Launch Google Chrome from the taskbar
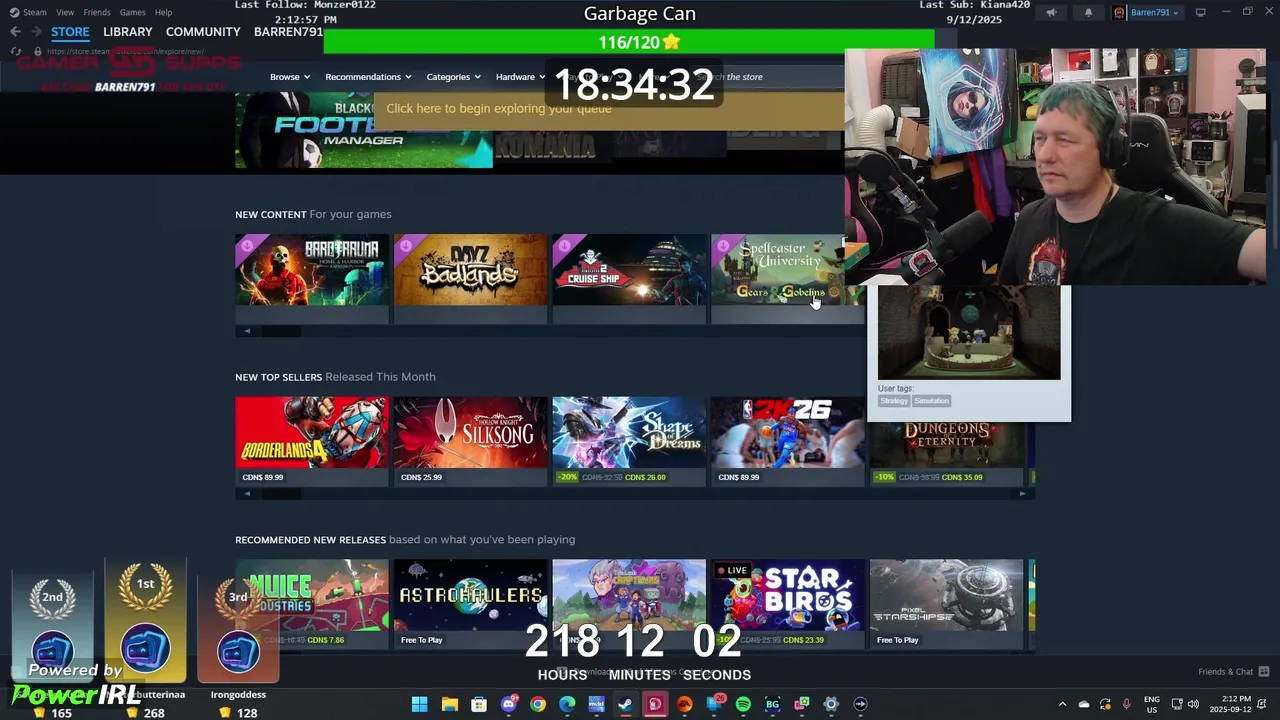The image size is (1280, 720). [538, 704]
